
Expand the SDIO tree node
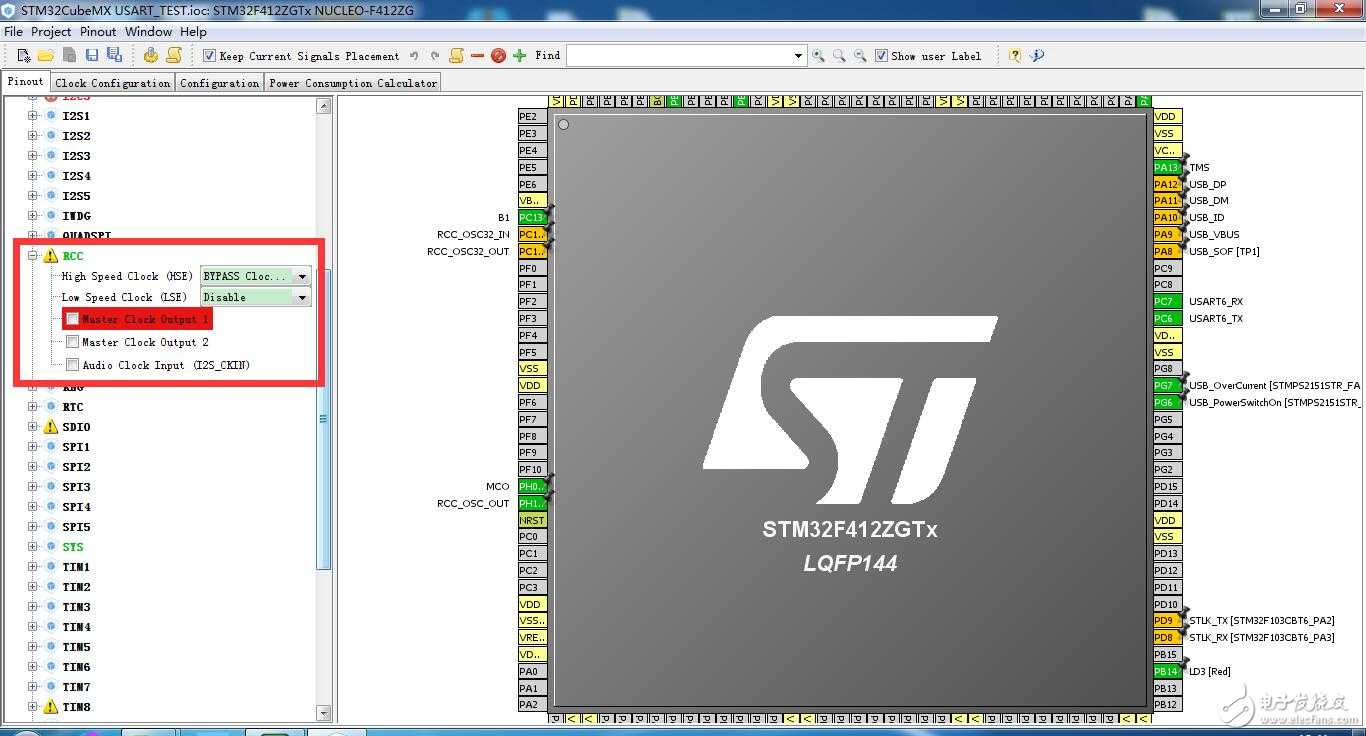click(32, 427)
